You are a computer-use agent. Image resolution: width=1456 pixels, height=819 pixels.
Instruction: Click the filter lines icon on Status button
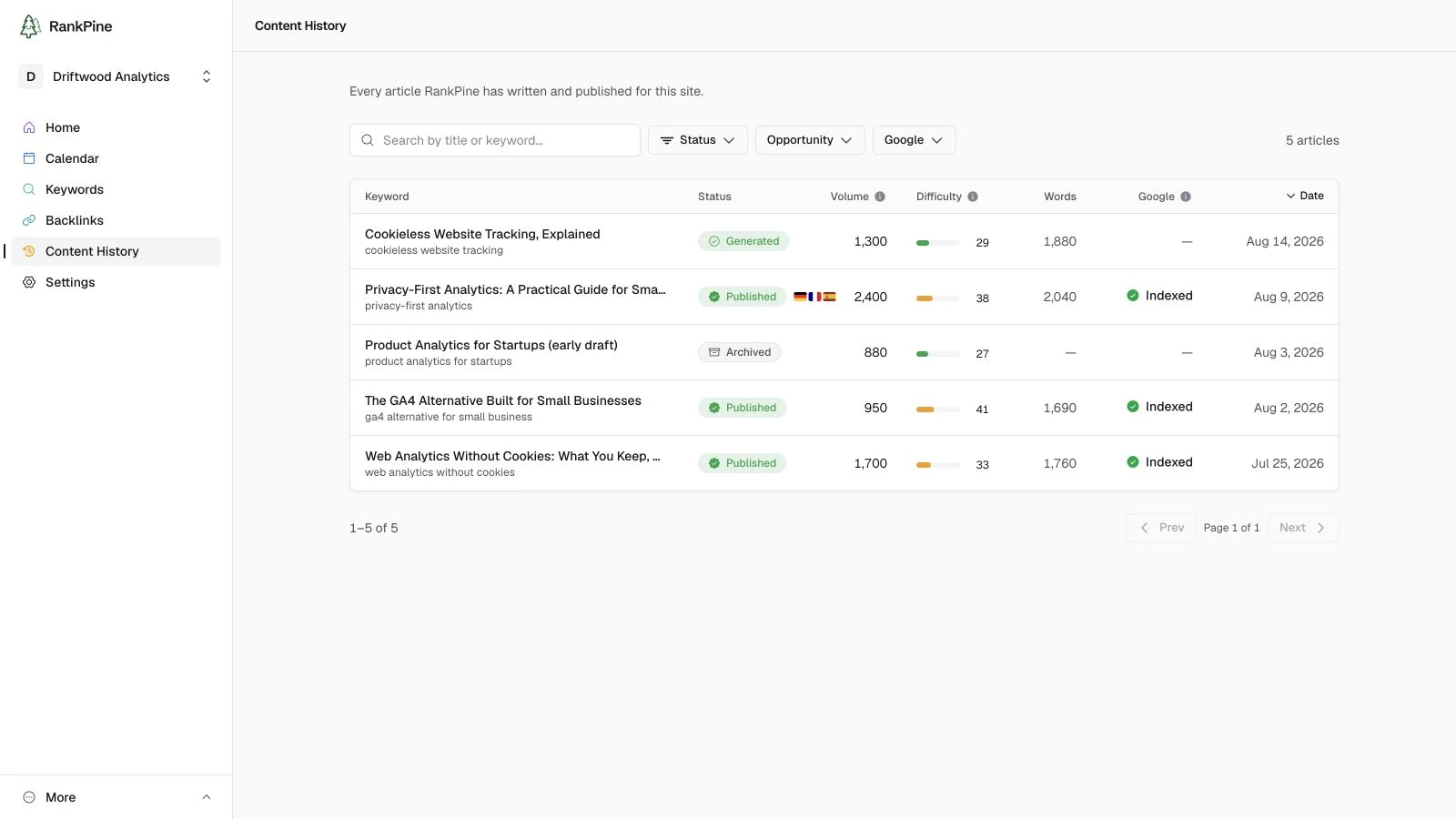coord(667,140)
